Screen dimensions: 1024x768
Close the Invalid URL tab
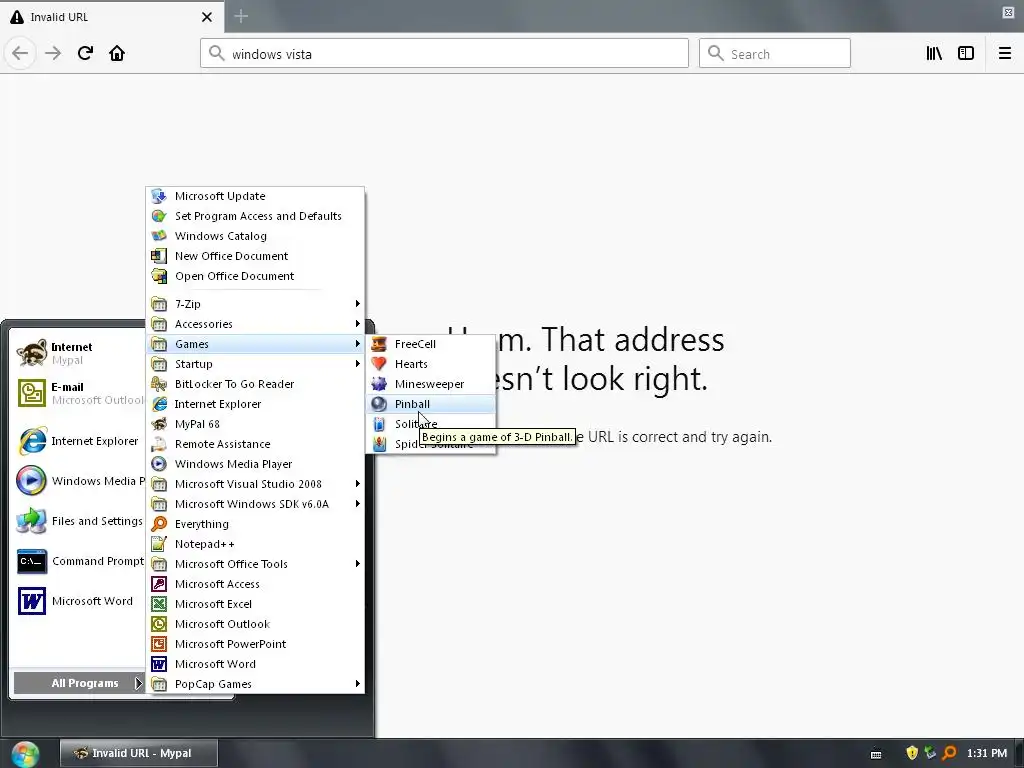(x=207, y=17)
